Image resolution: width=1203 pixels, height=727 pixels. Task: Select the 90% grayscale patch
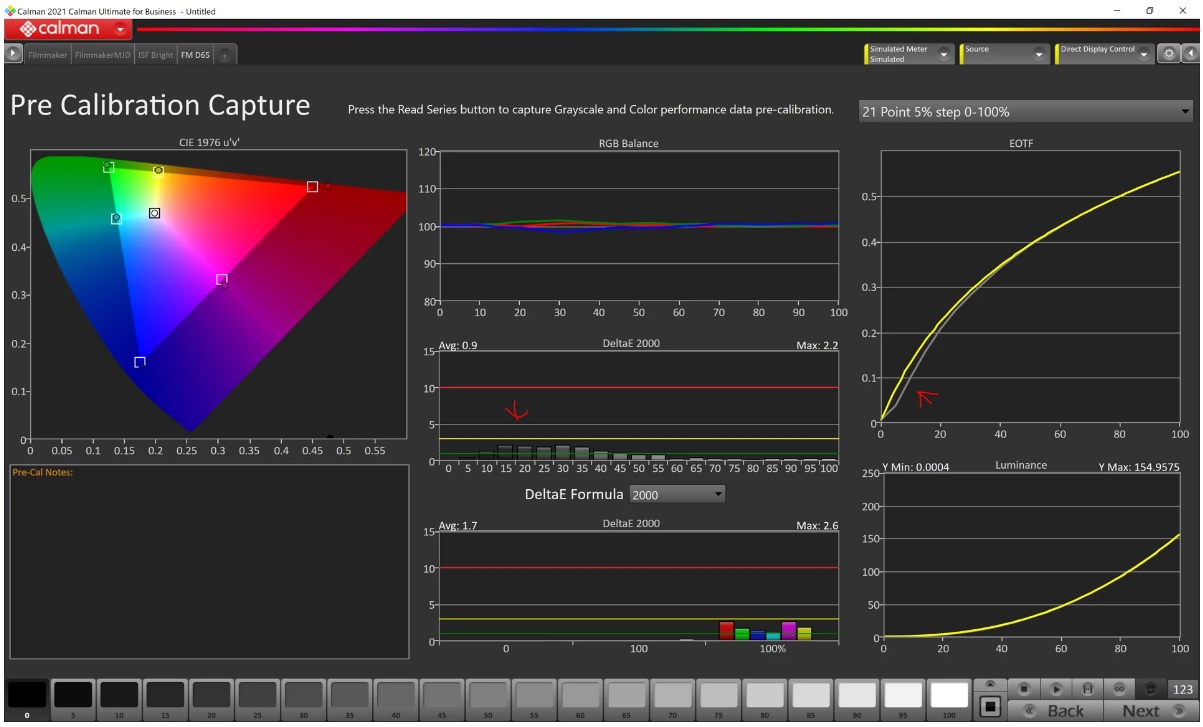[x=857, y=698]
